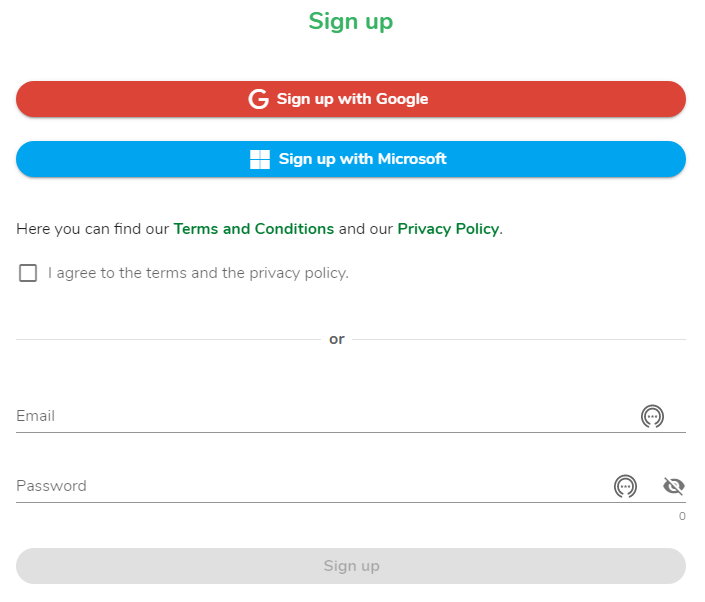
Task: Toggle password visibility with crossed-eye icon
Action: [x=674, y=486]
